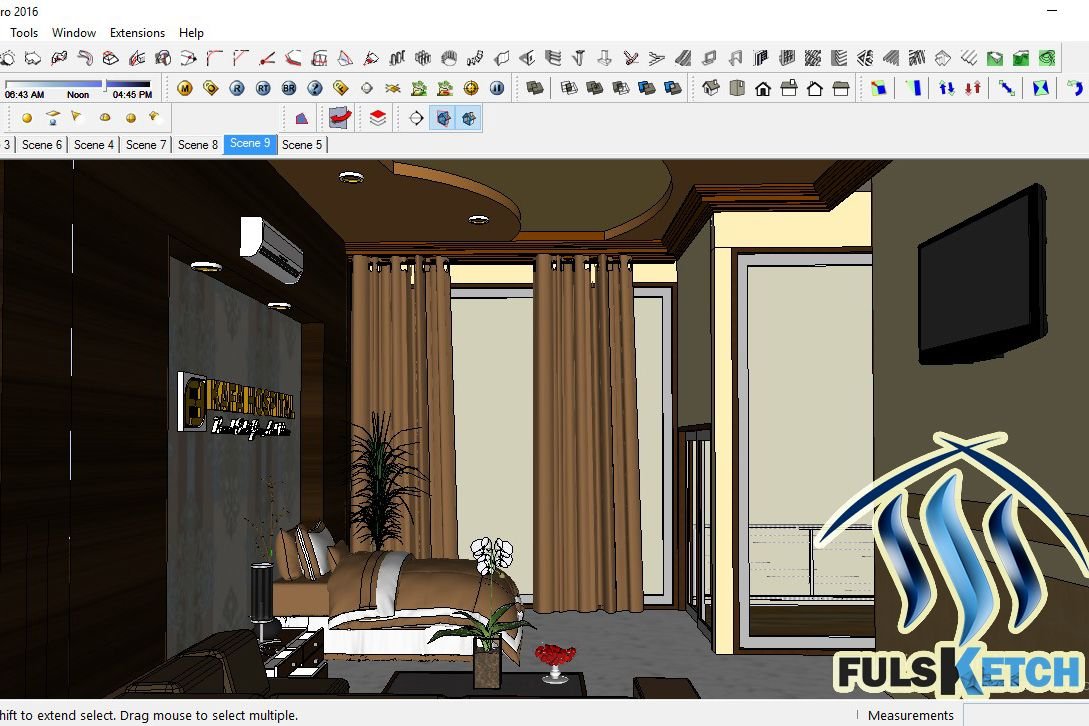Screen dimensions: 1089x726
Task: Select the wall-mounted TV in the model
Action: [x=982, y=276]
